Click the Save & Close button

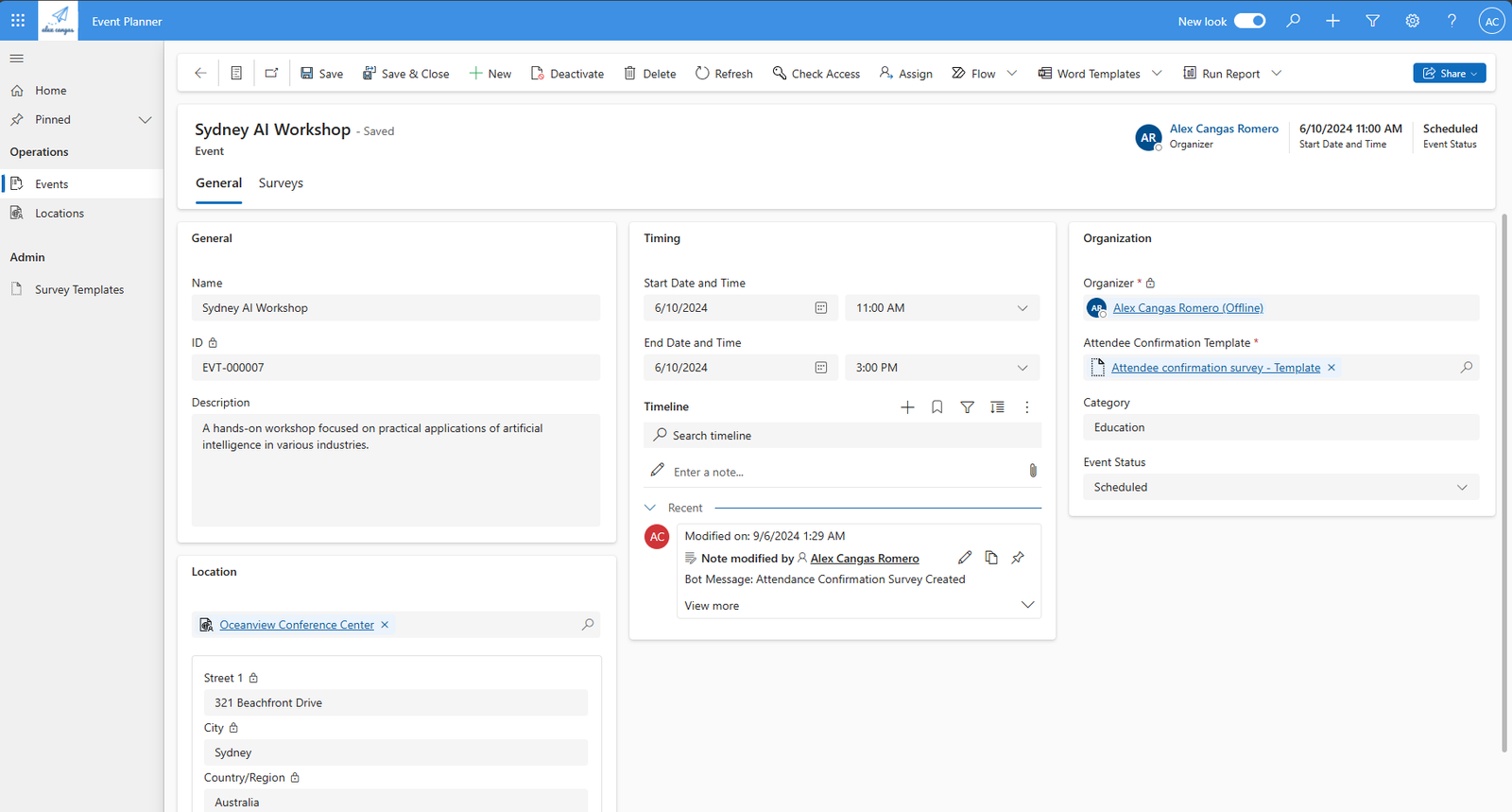coord(406,74)
